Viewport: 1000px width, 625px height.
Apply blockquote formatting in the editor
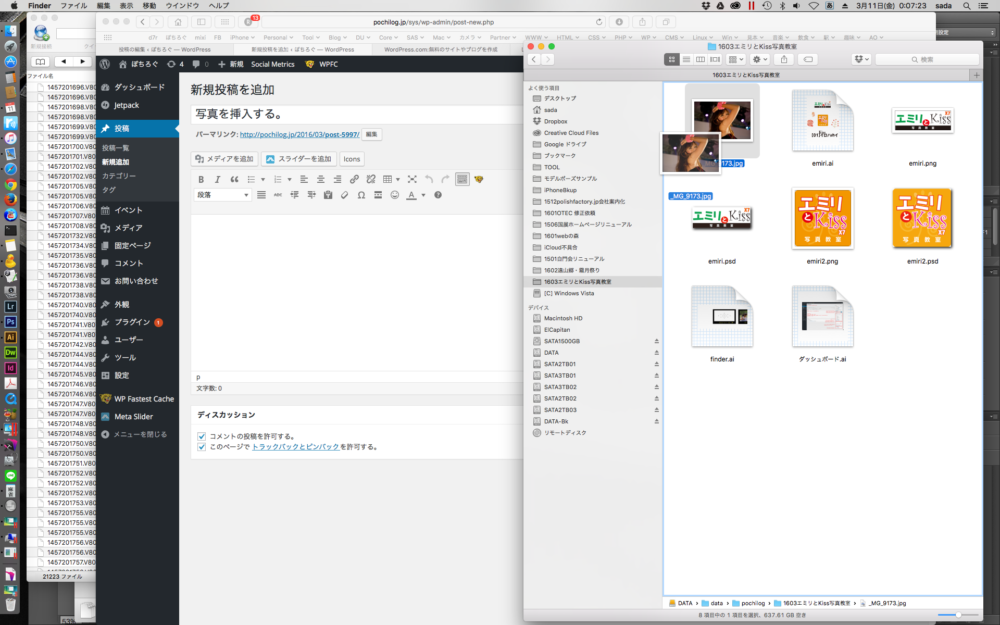pyautogui.click(x=234, y=179)
